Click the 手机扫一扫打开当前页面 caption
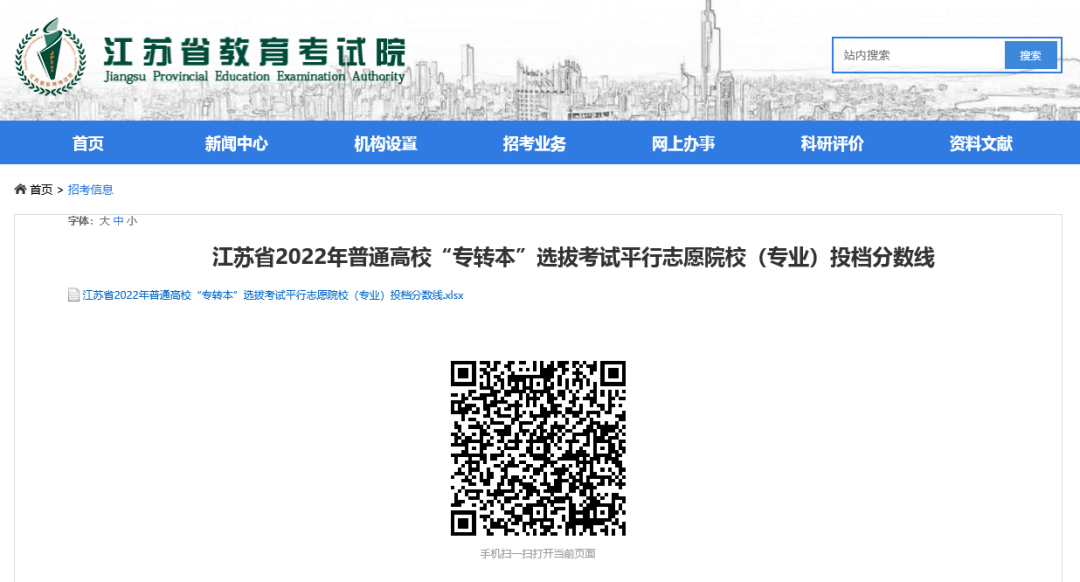Screen dimensions: 1080x582 click(538, 553)
